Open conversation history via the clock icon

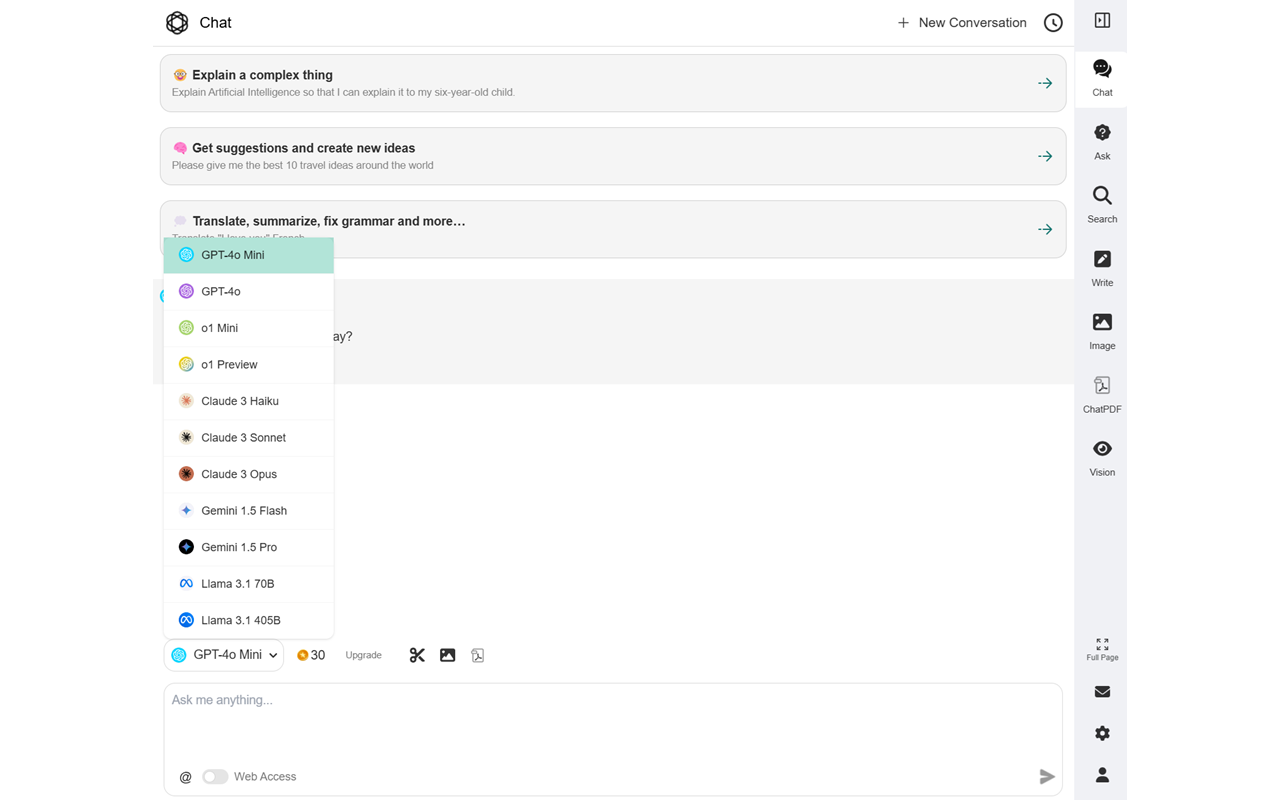pos(1052,22)
